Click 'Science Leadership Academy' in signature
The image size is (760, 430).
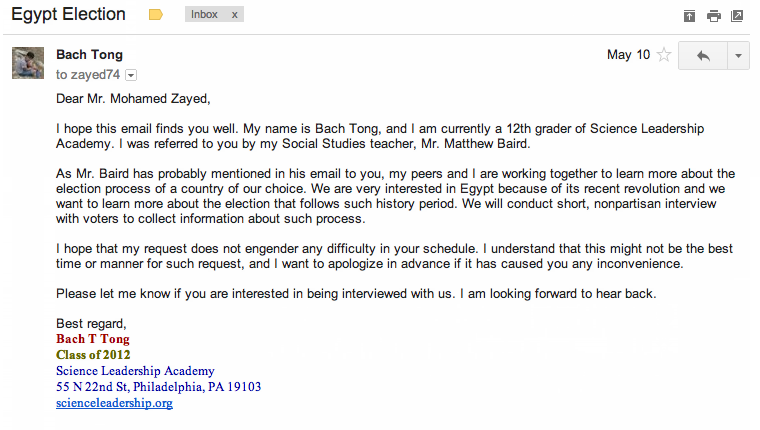pyautogui.click(x=135, y=371)
